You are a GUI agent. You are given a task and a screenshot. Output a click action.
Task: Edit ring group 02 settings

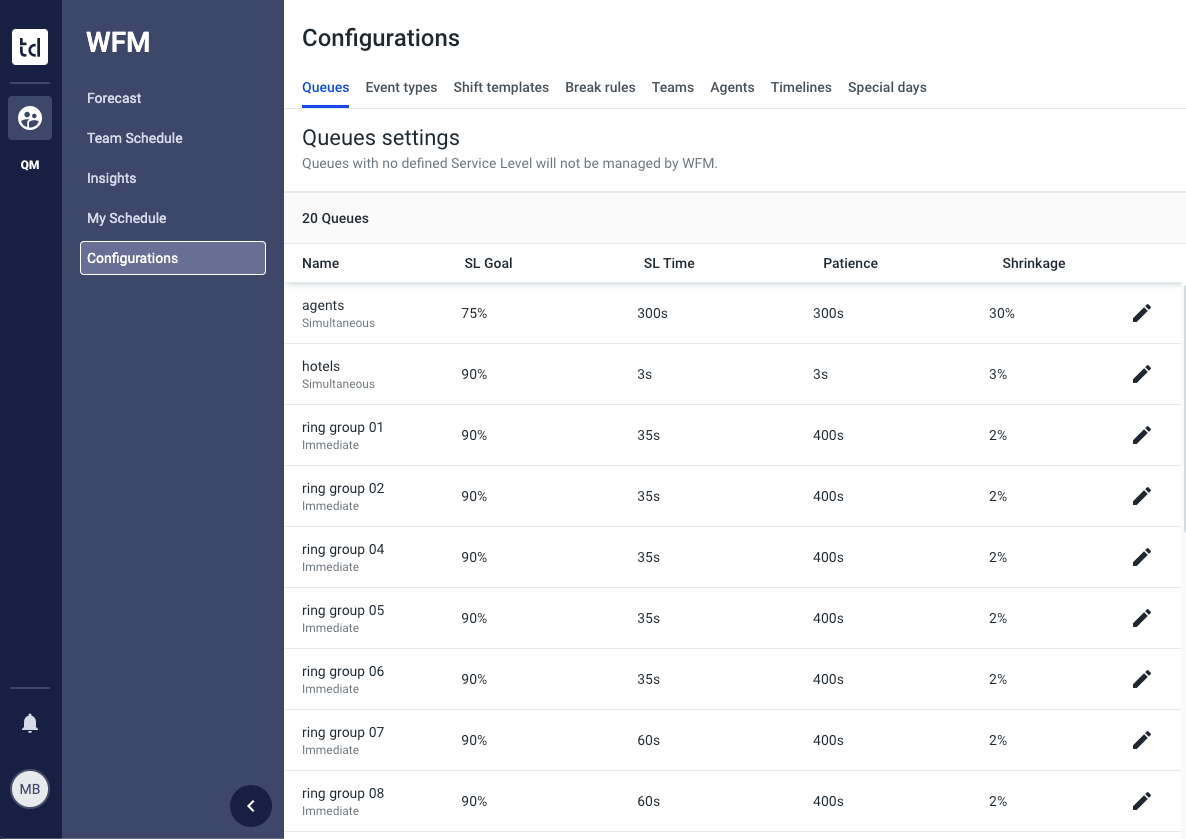tap(1142, 496)
